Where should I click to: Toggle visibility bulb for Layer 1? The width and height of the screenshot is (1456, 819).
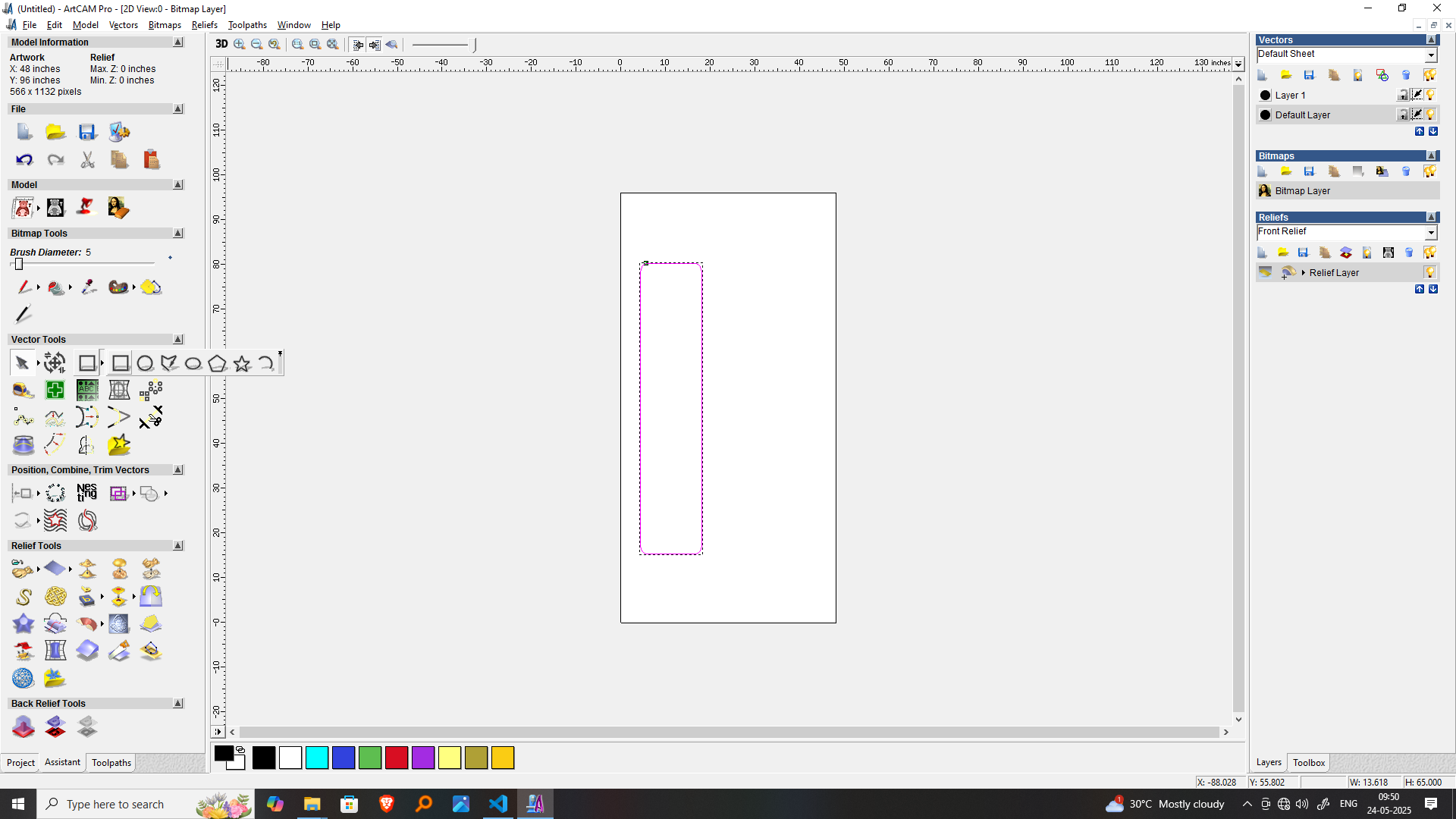[x=1430, y=95]
